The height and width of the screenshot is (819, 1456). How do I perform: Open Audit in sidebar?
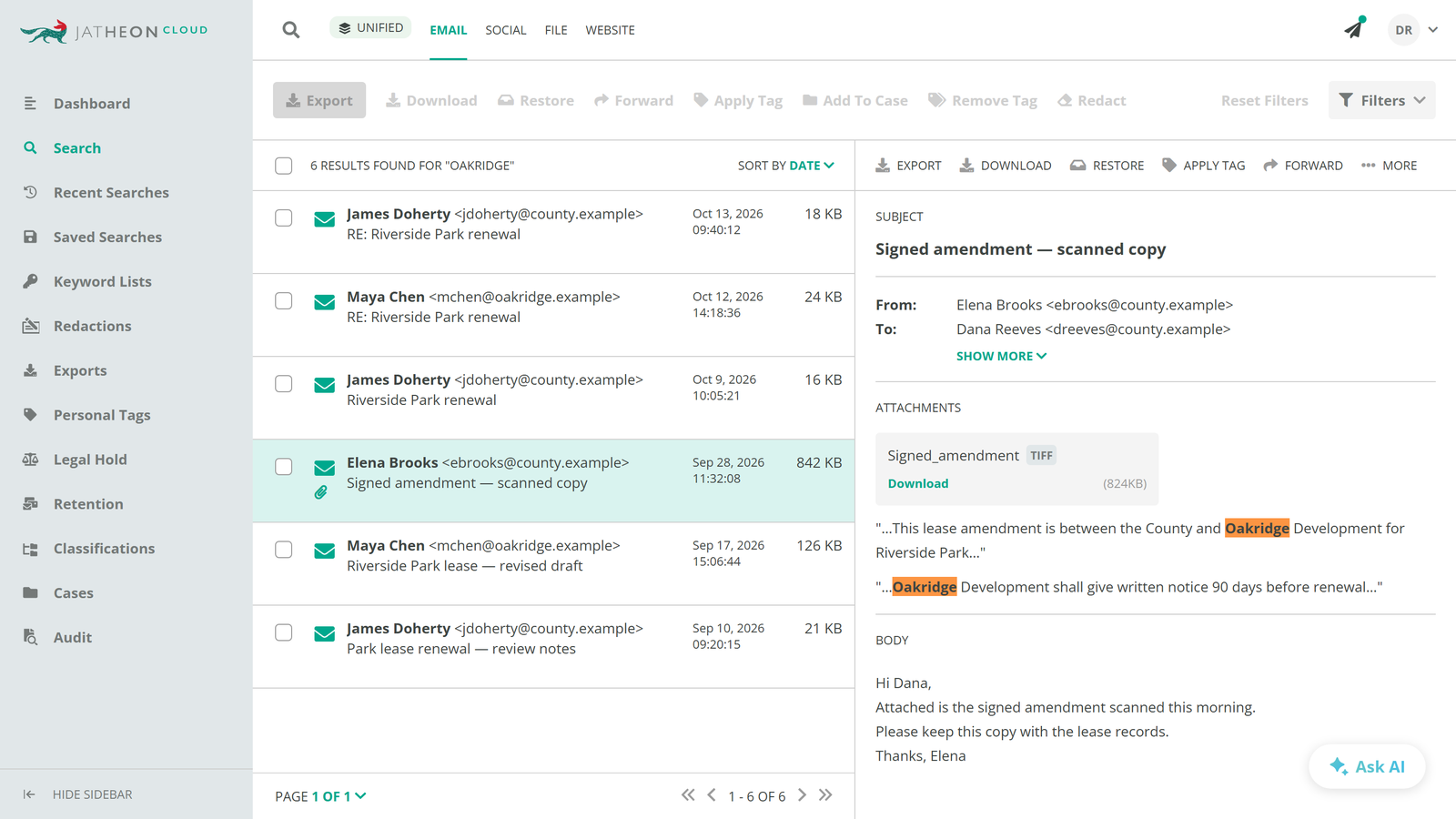pyautogui.click(x=72, y=639)
